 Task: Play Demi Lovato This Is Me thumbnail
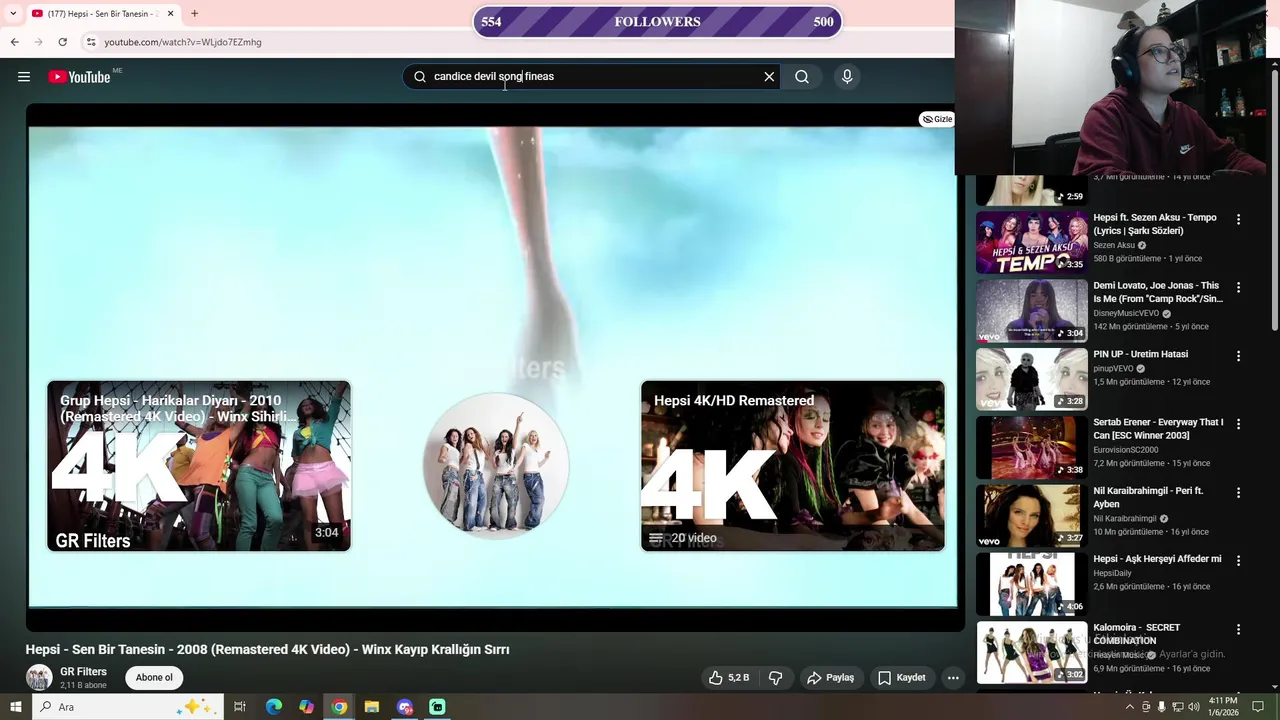[x=1032, y=311]
